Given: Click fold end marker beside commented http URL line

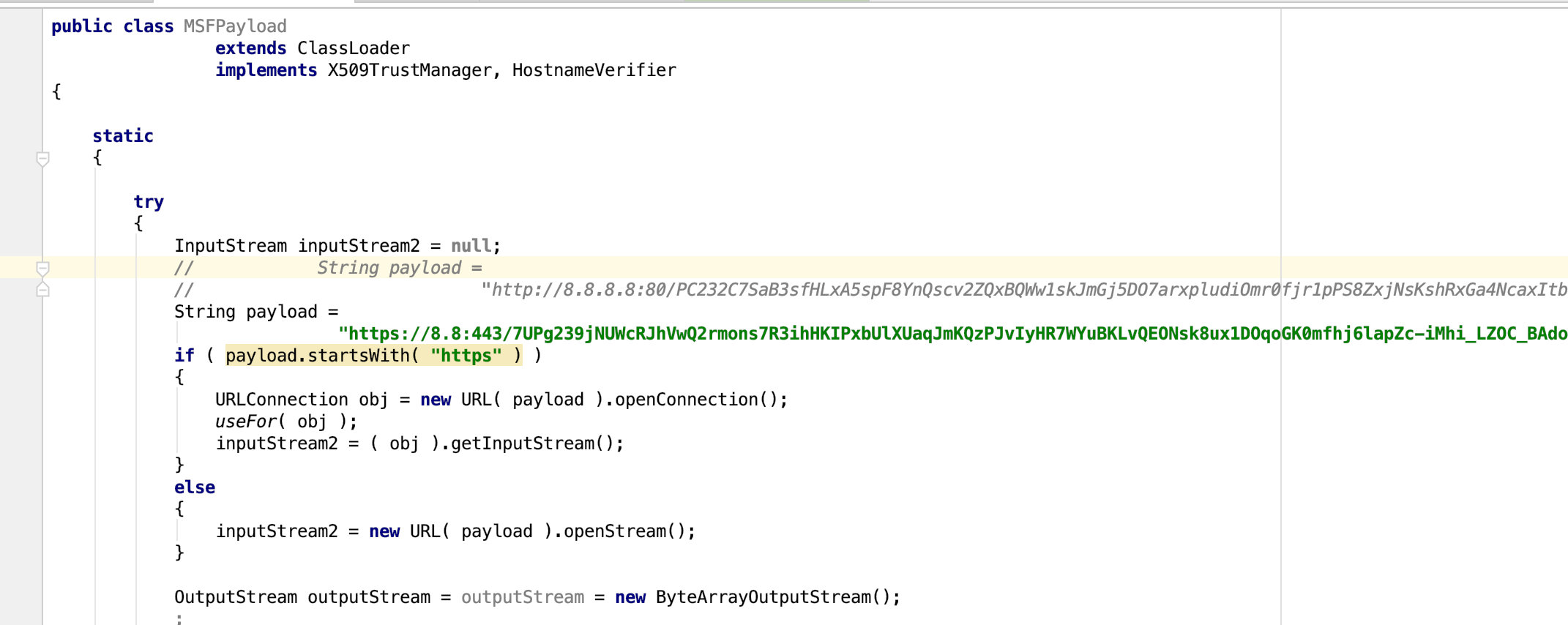Looking at the screenshot, I should (x=43, y=289).
